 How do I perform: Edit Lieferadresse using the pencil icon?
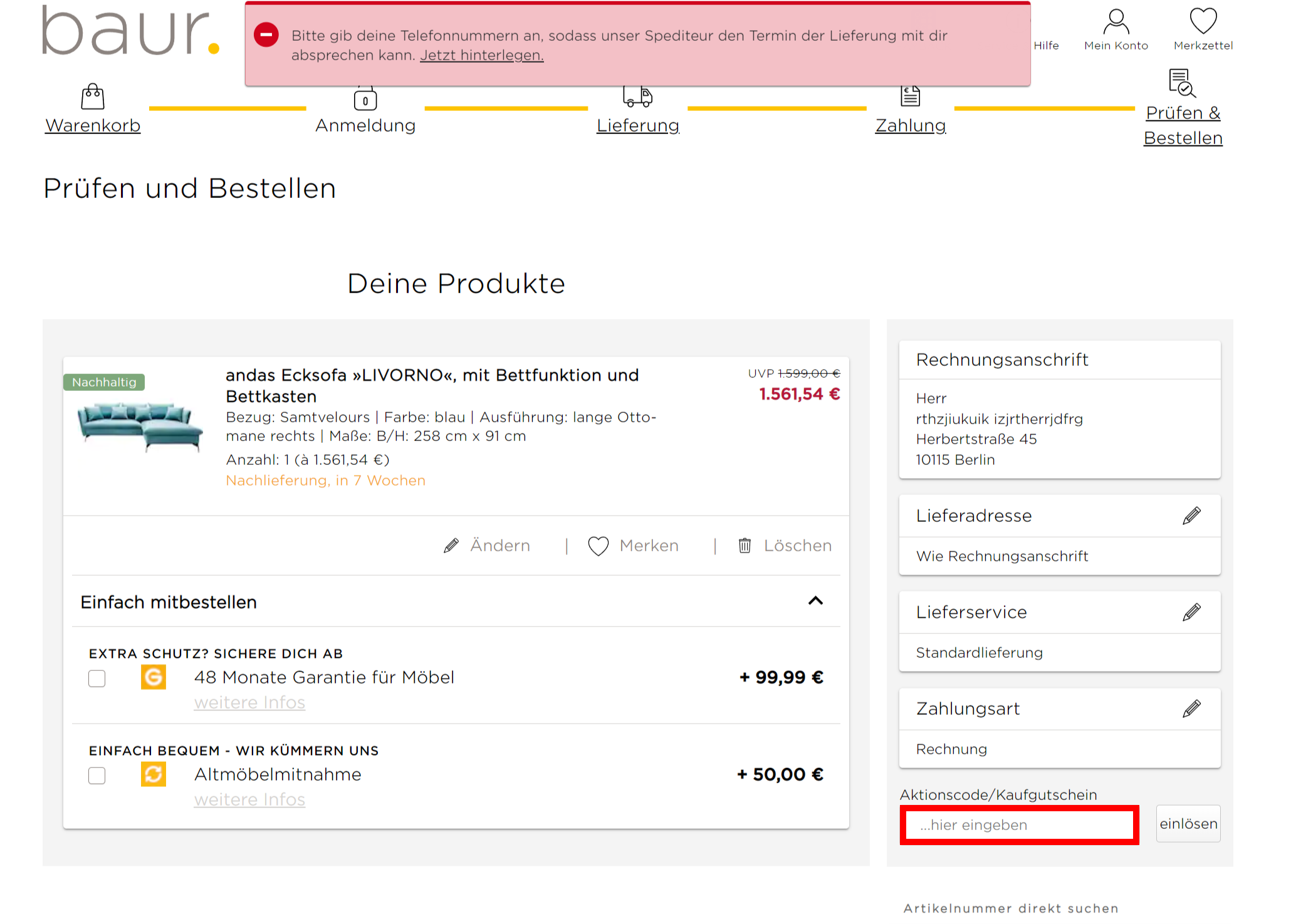[1191, 516]
